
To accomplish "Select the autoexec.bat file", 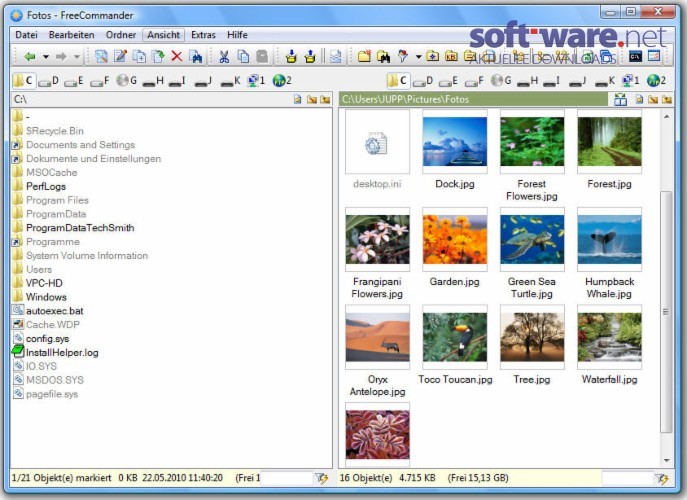I will tap(54, 311).
